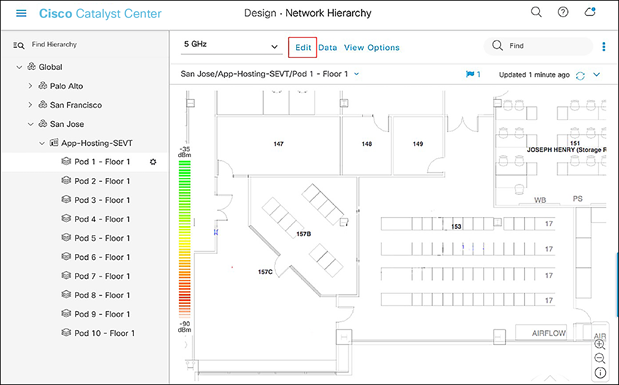The width and height of the screenshot is (619, 385).
Task: Click the yellow middle of the dBm legend
Action: (185, 239)
